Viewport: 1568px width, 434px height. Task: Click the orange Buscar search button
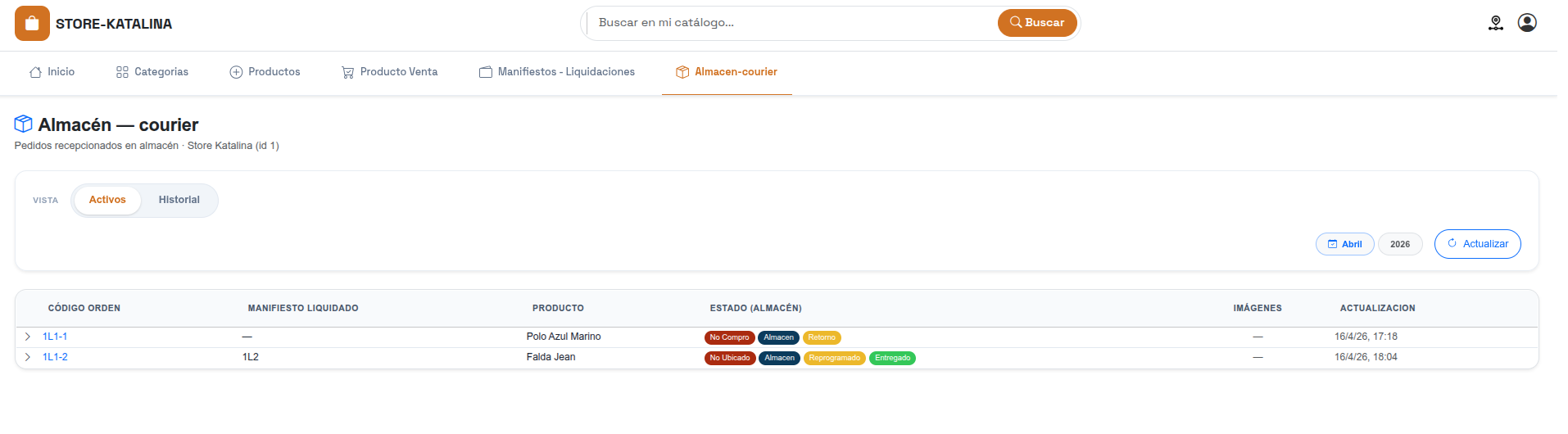(1036, 23)
